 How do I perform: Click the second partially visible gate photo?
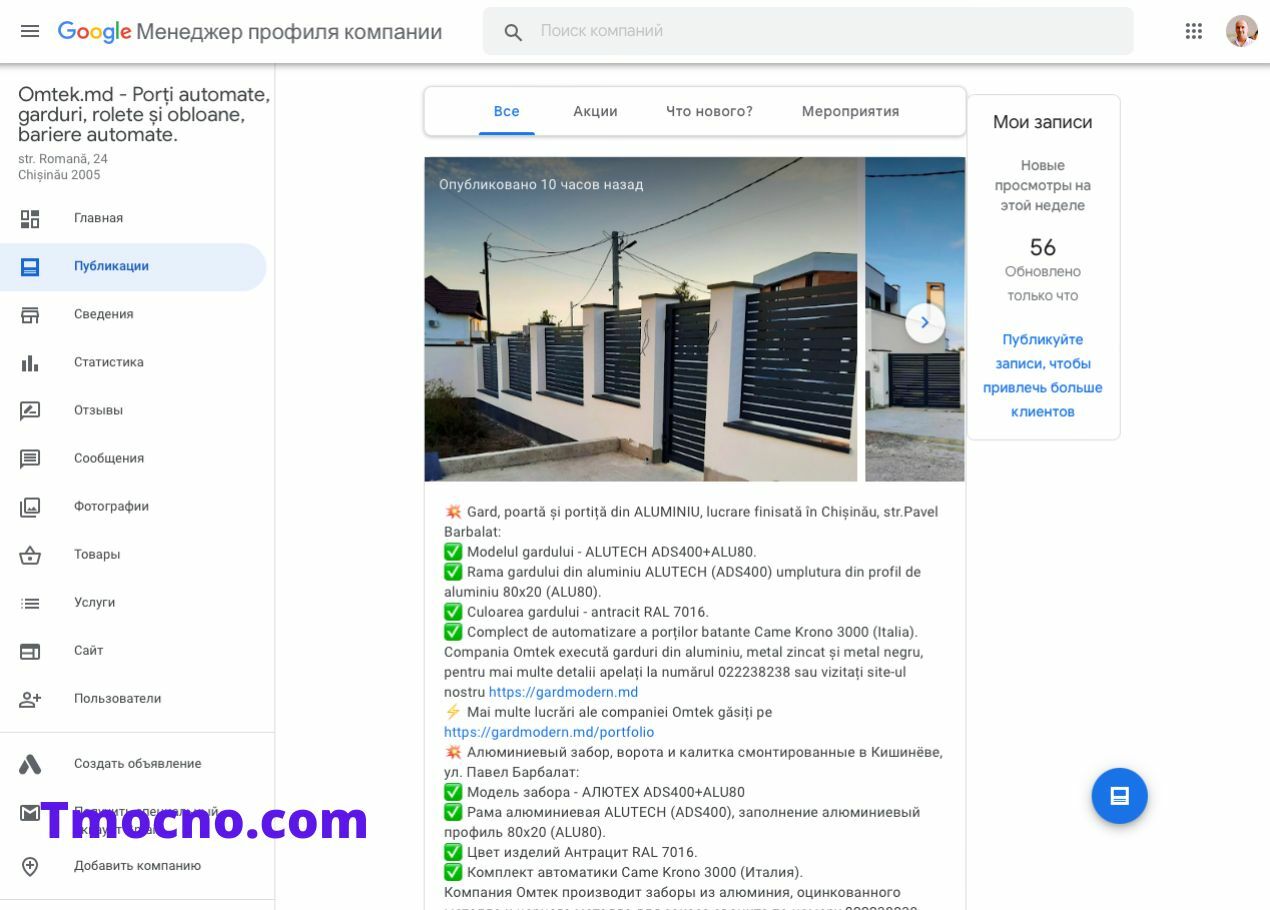pyautogui.click(x=915, y=319)
